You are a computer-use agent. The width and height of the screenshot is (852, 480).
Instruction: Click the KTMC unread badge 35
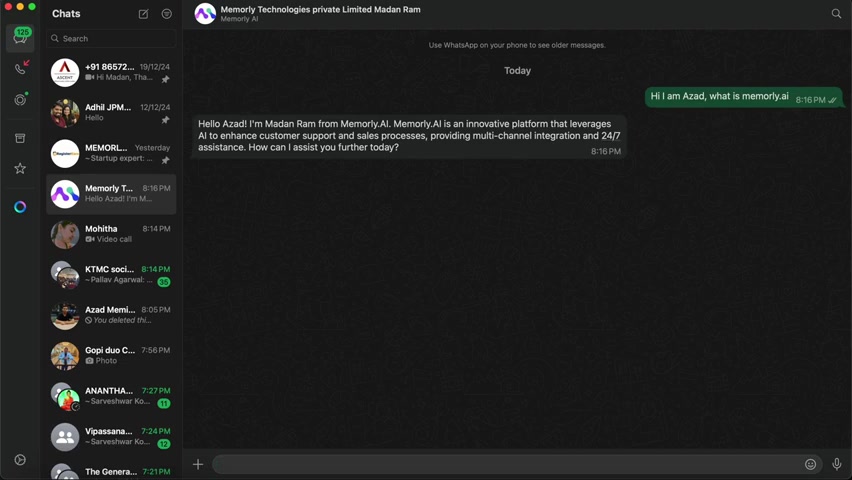point(164,282)
